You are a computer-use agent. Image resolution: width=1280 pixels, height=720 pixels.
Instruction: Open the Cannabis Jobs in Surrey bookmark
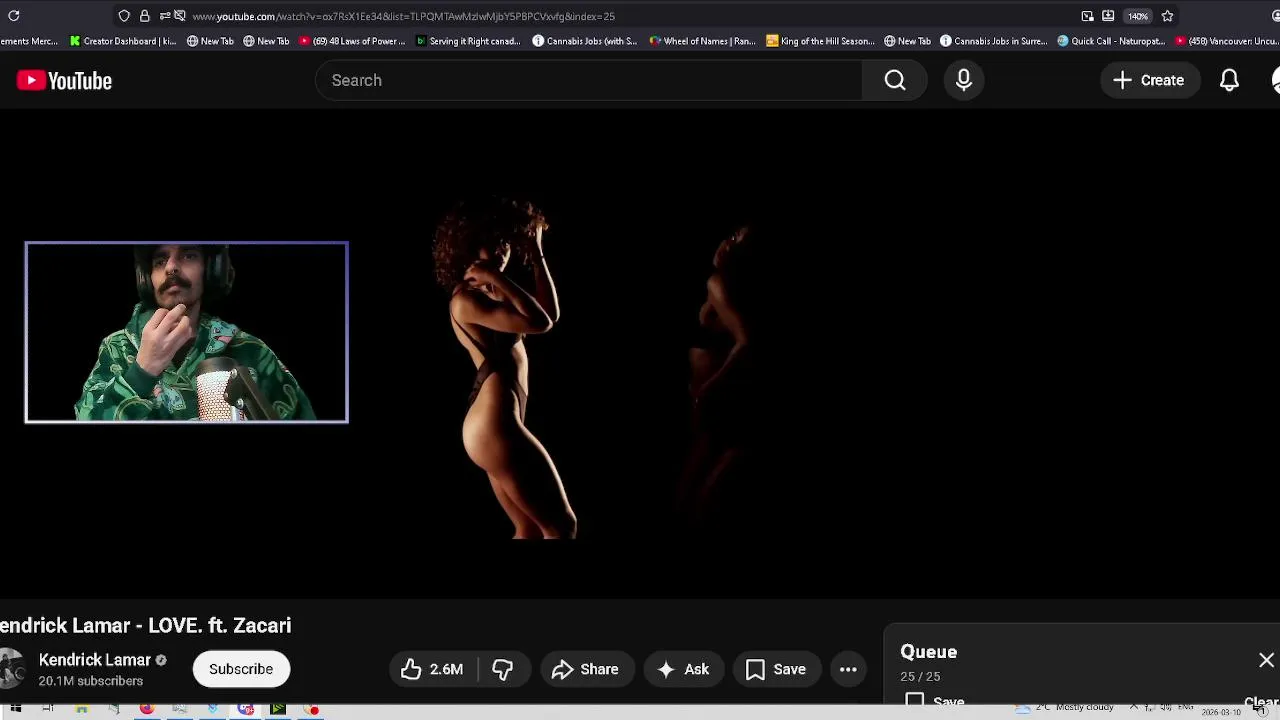coord(993,41)
